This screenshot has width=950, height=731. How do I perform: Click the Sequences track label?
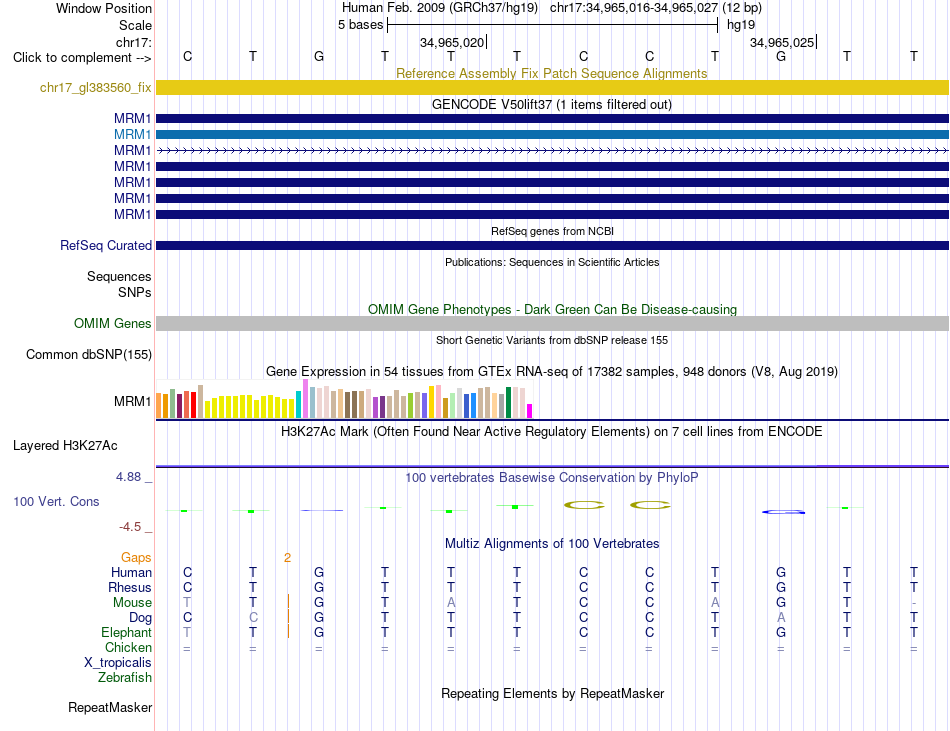click(x=119, y=277)
